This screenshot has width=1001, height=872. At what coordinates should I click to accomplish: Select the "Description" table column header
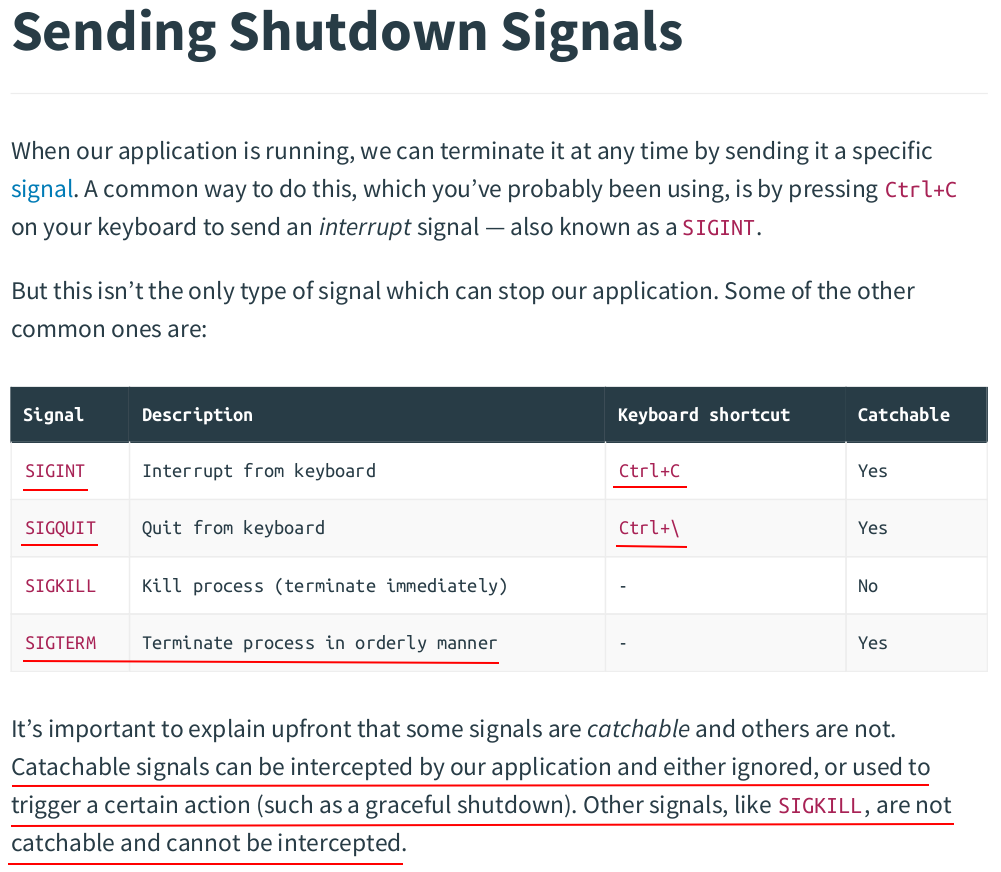197,415
